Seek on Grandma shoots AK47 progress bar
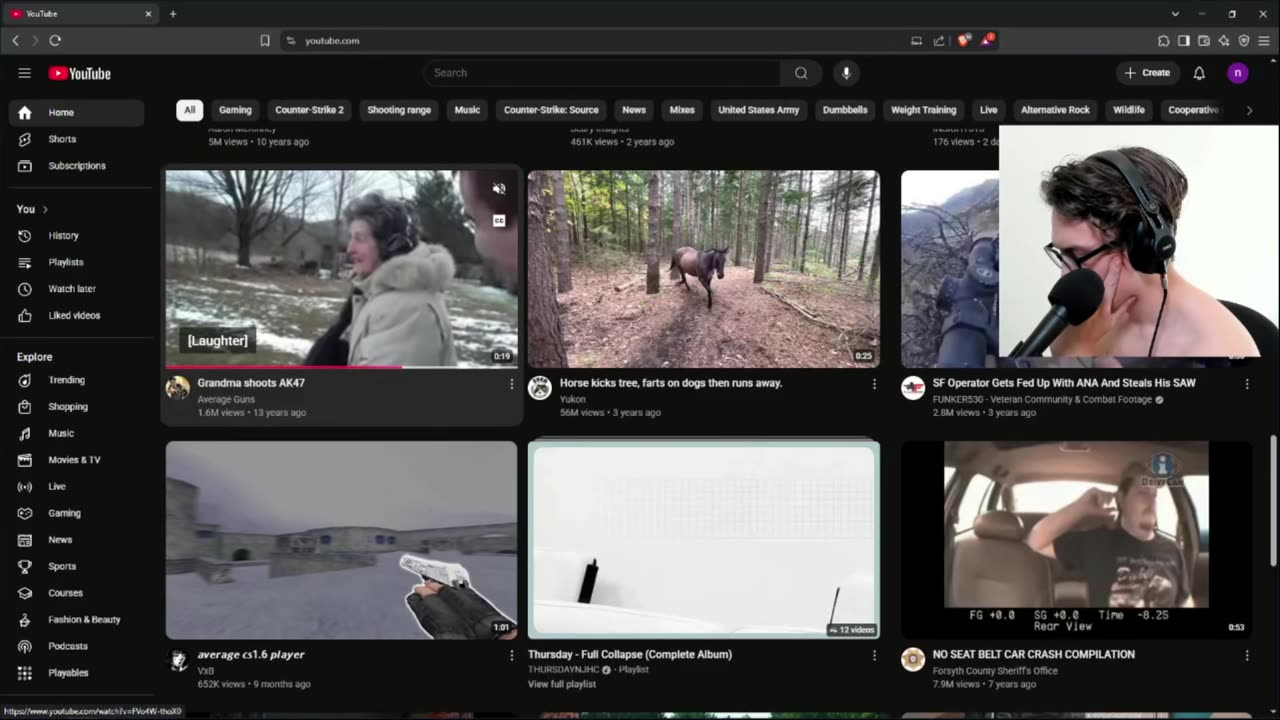 [341, 366]
